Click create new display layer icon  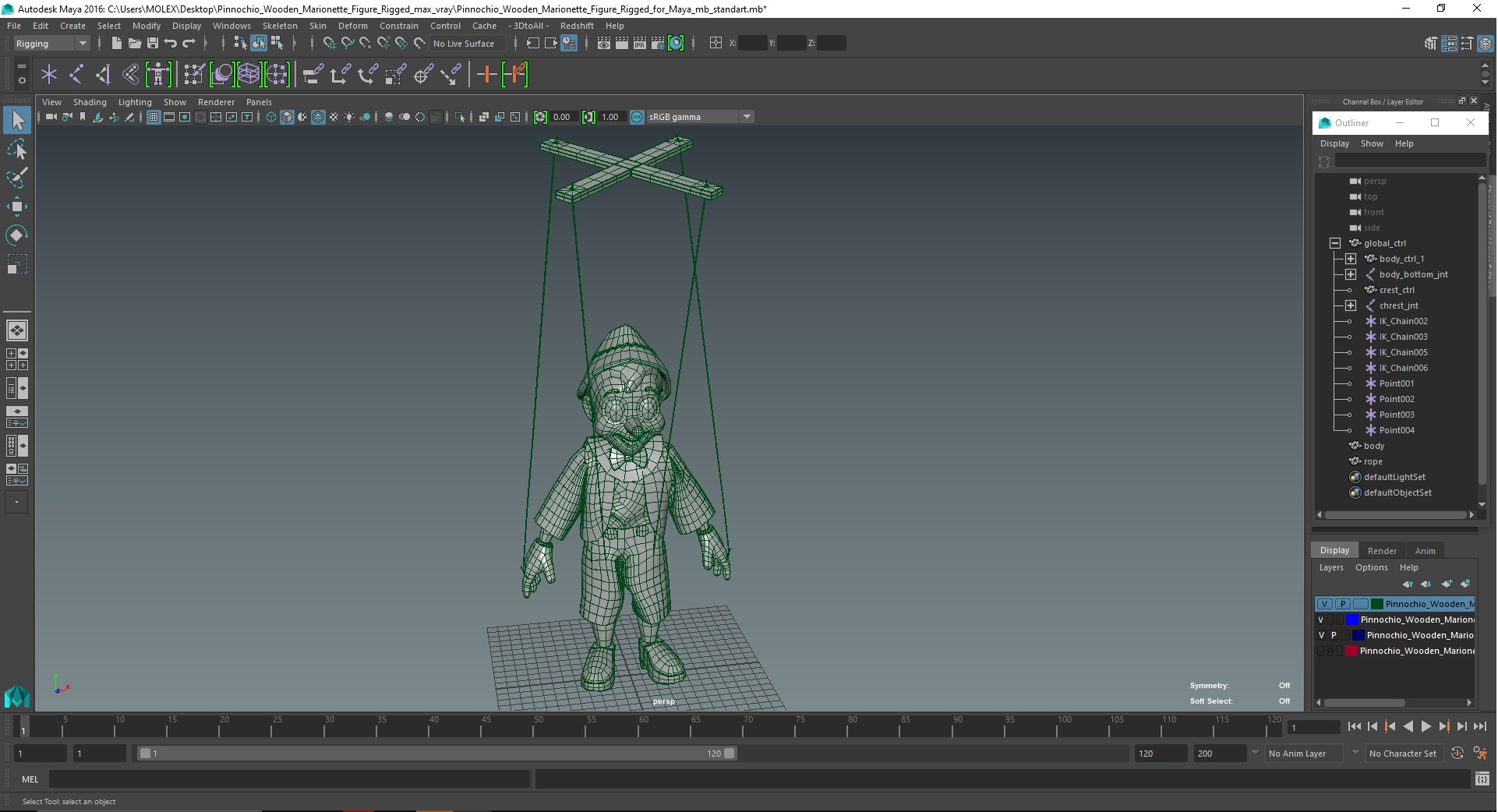point(1447,584)
